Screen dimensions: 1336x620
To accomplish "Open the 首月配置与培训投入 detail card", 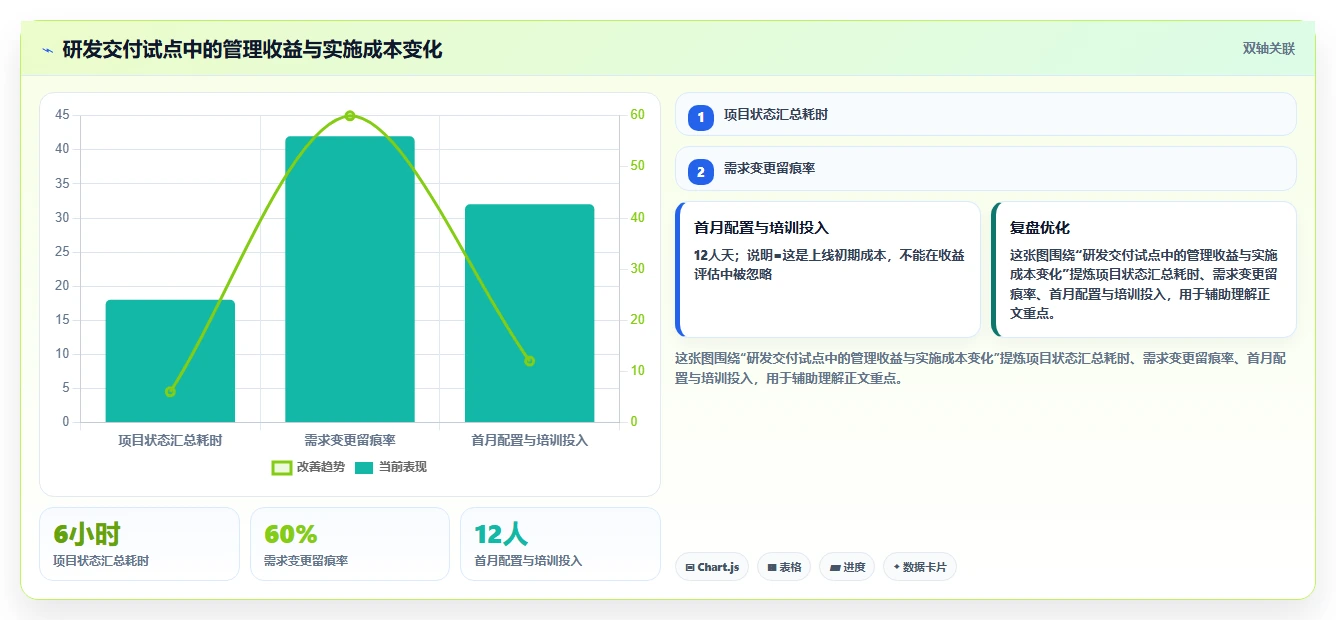I will [x=828, y=270].
